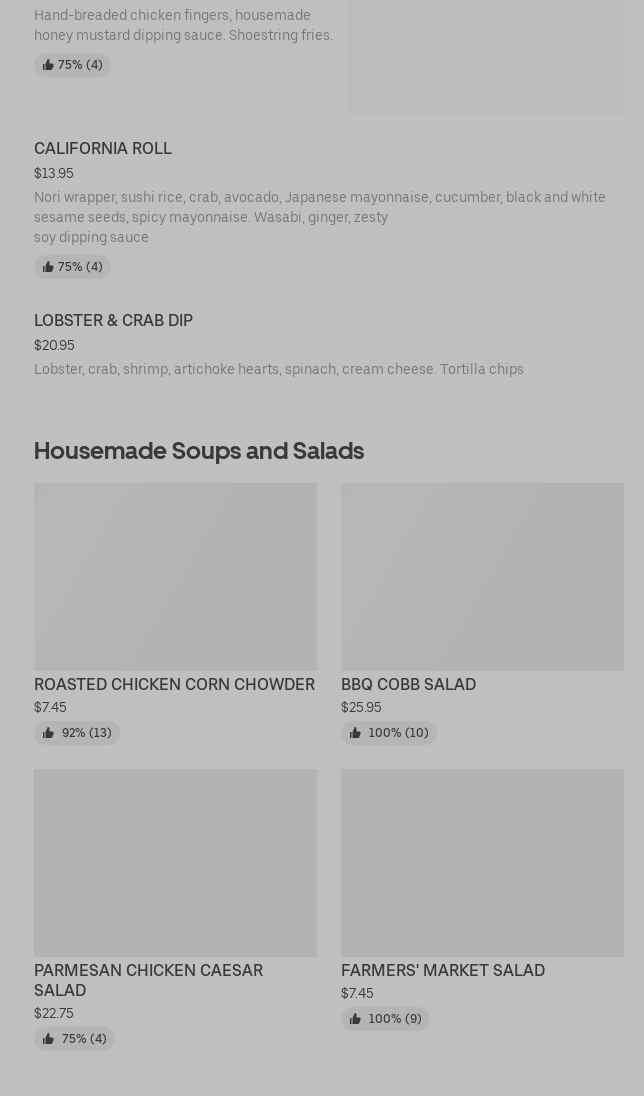Image resolution: width=644 pixels, height=1096 pixels.
Task: Click thumbs-up icon under Roasted Chicken Corn Chowder
Action: pos(48,733)
